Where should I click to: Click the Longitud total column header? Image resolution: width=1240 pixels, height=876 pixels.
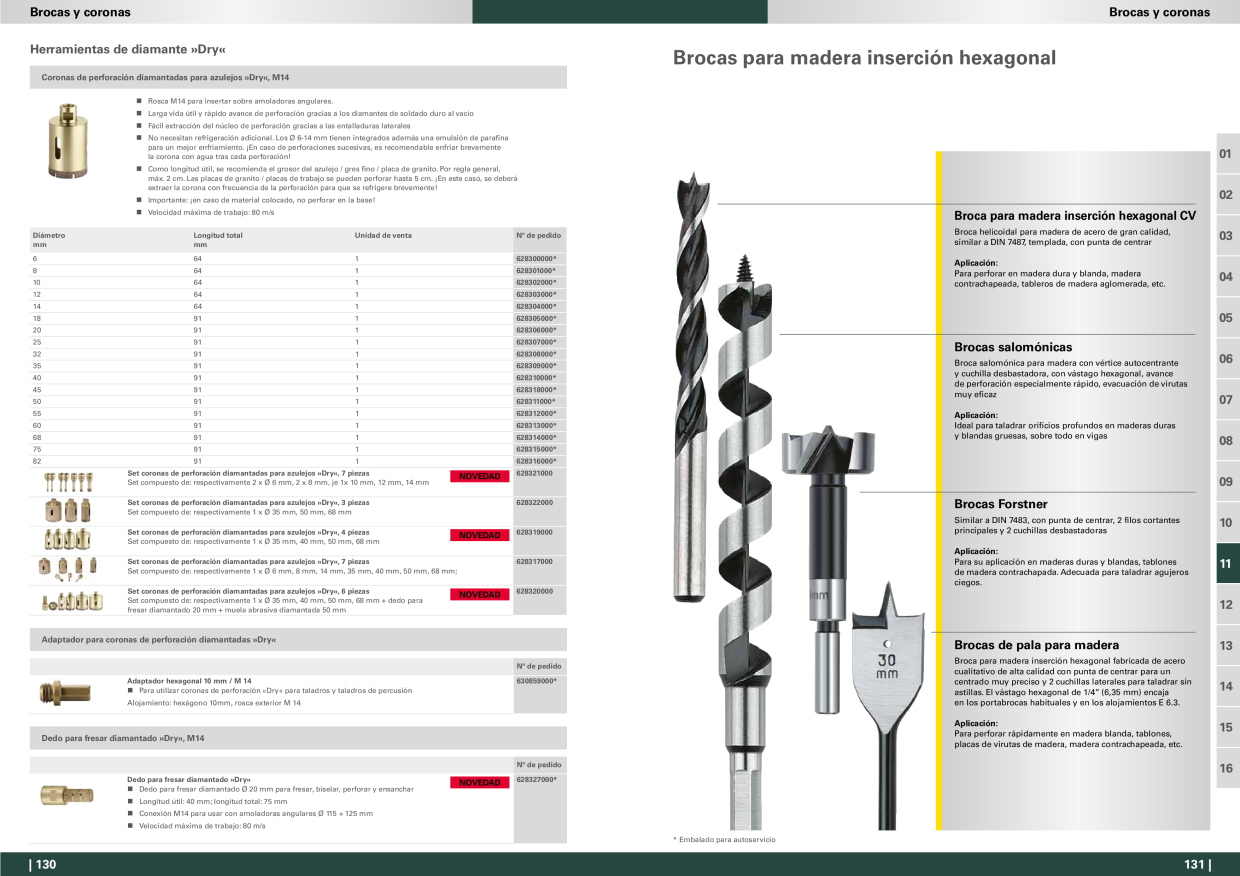[x=218, y=240]
